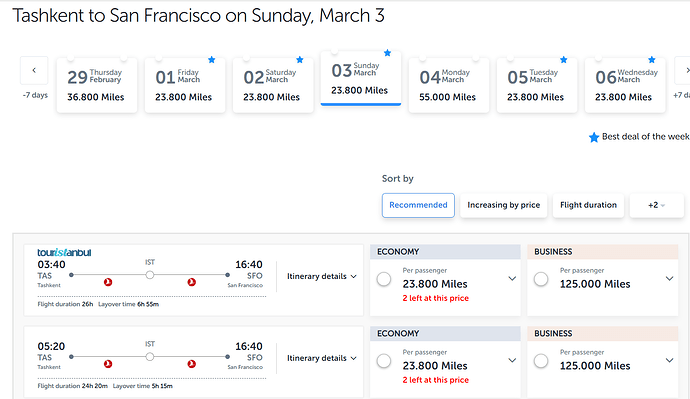The width and height of the screenshot is (690, 399).
Task: Click the second Turkish Airlines icon on the 03:40 flight
Action: [191, 282]
